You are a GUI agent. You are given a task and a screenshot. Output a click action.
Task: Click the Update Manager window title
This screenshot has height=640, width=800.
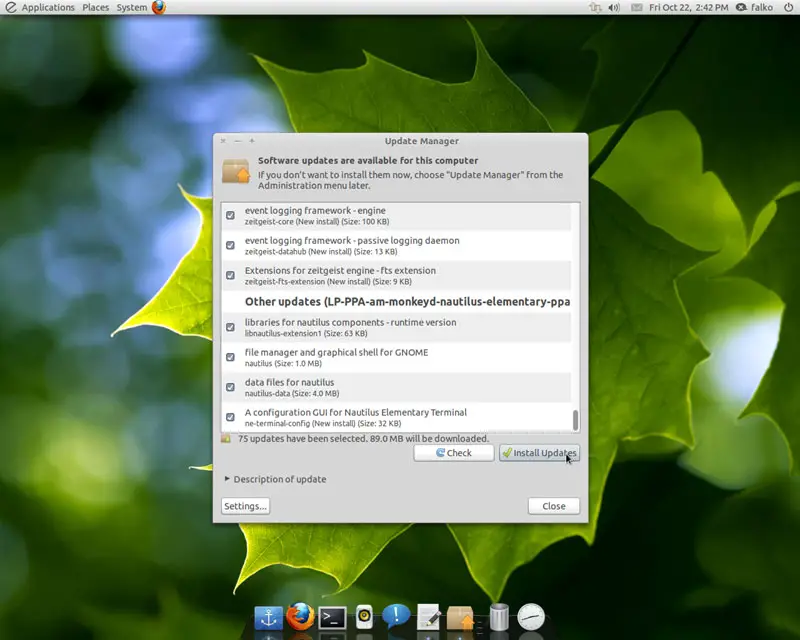pos(421,141)
